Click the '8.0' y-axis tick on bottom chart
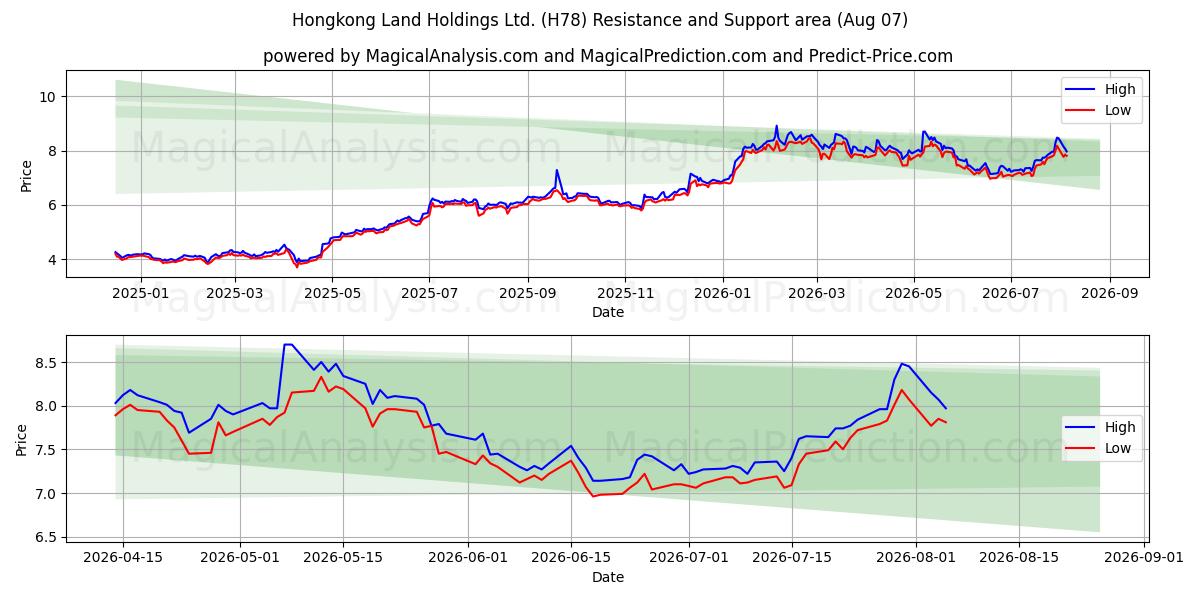 click(48, 407)
